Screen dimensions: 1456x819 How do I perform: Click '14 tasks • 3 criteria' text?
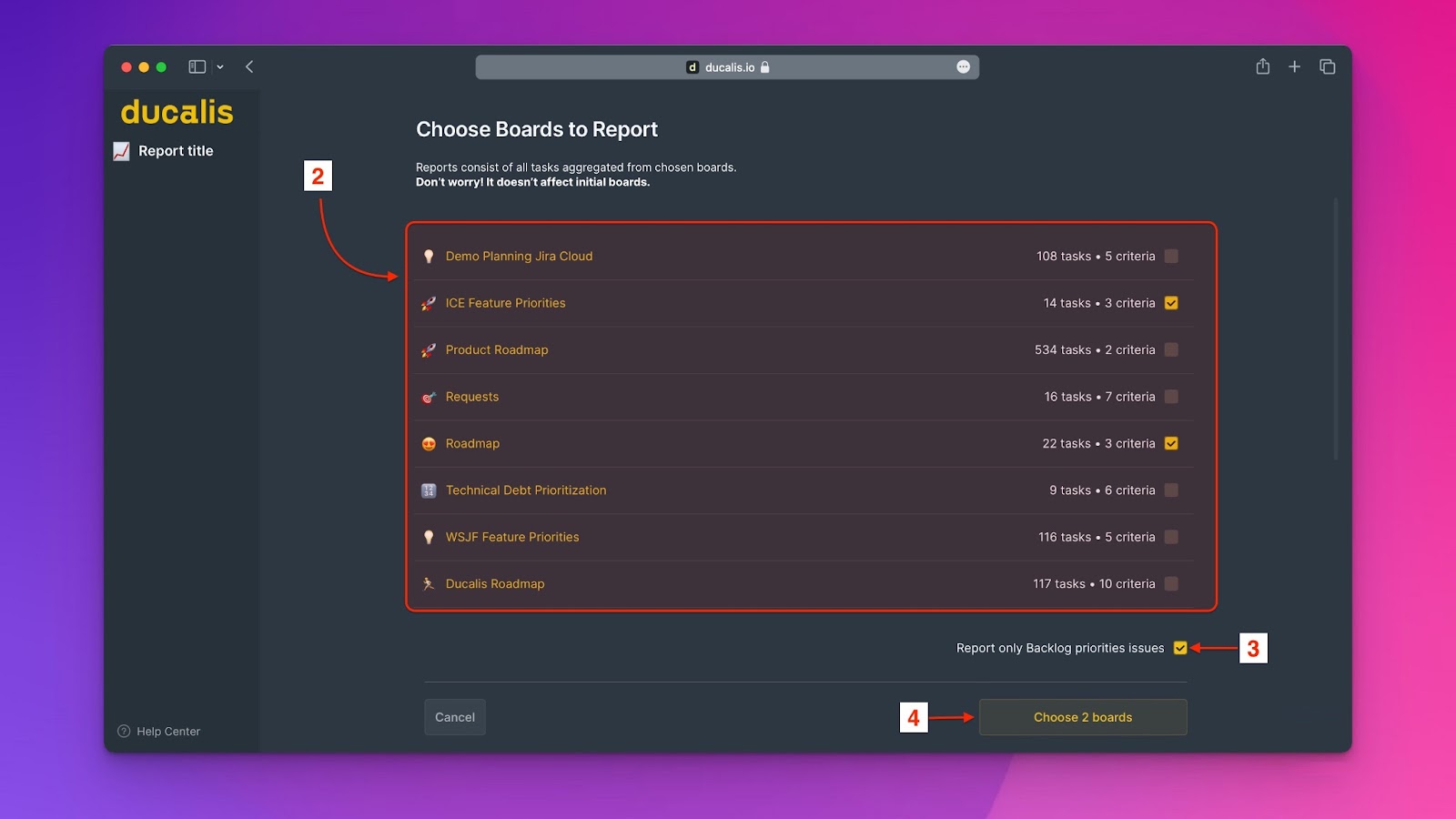point(1099,303)
